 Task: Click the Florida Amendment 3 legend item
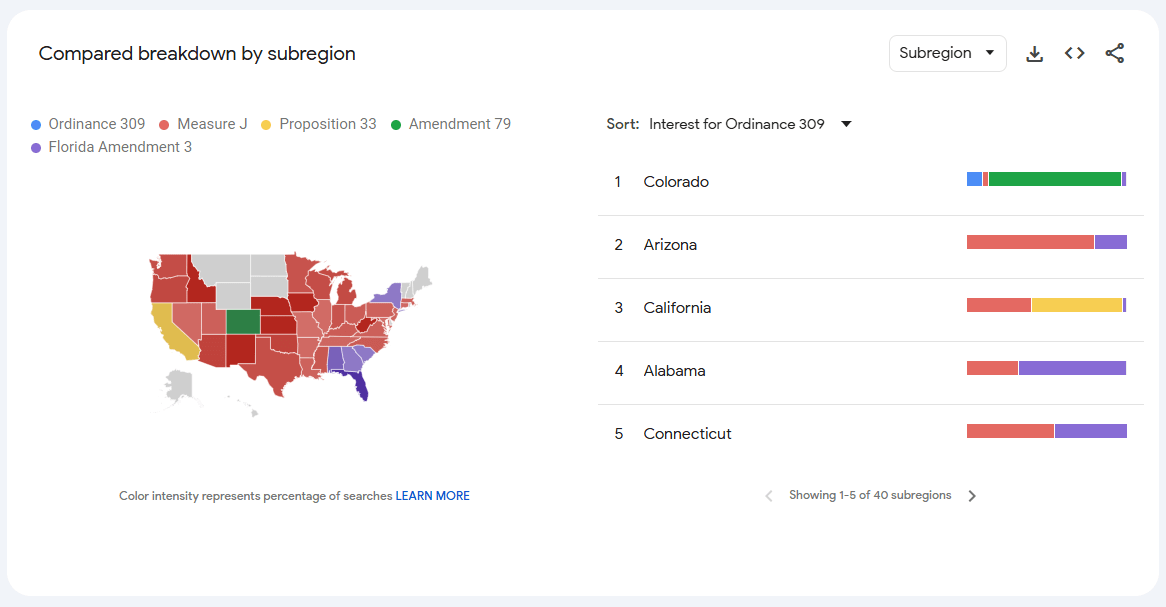(120, 147)
